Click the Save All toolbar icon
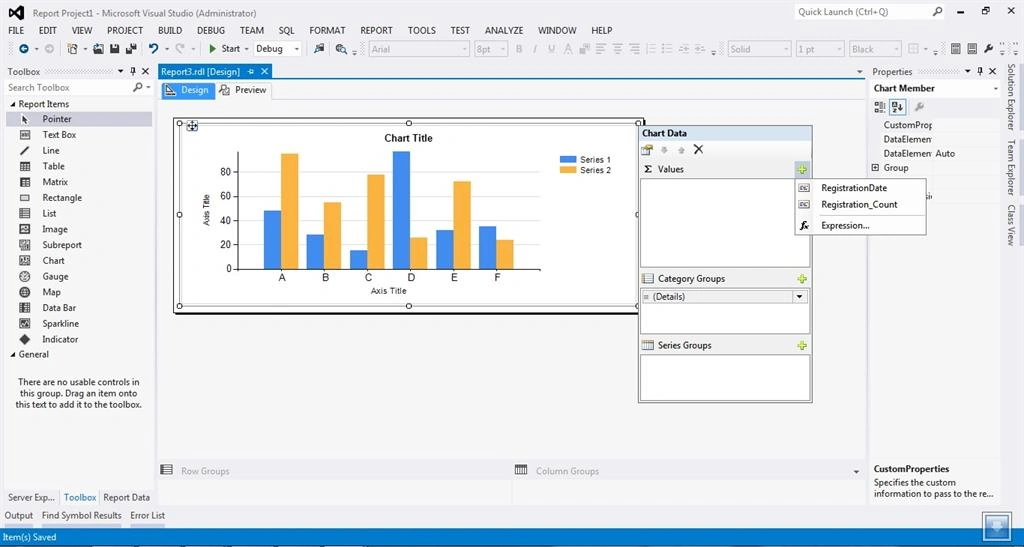The height and width of the screenshot is (547, 1024). 131,48
